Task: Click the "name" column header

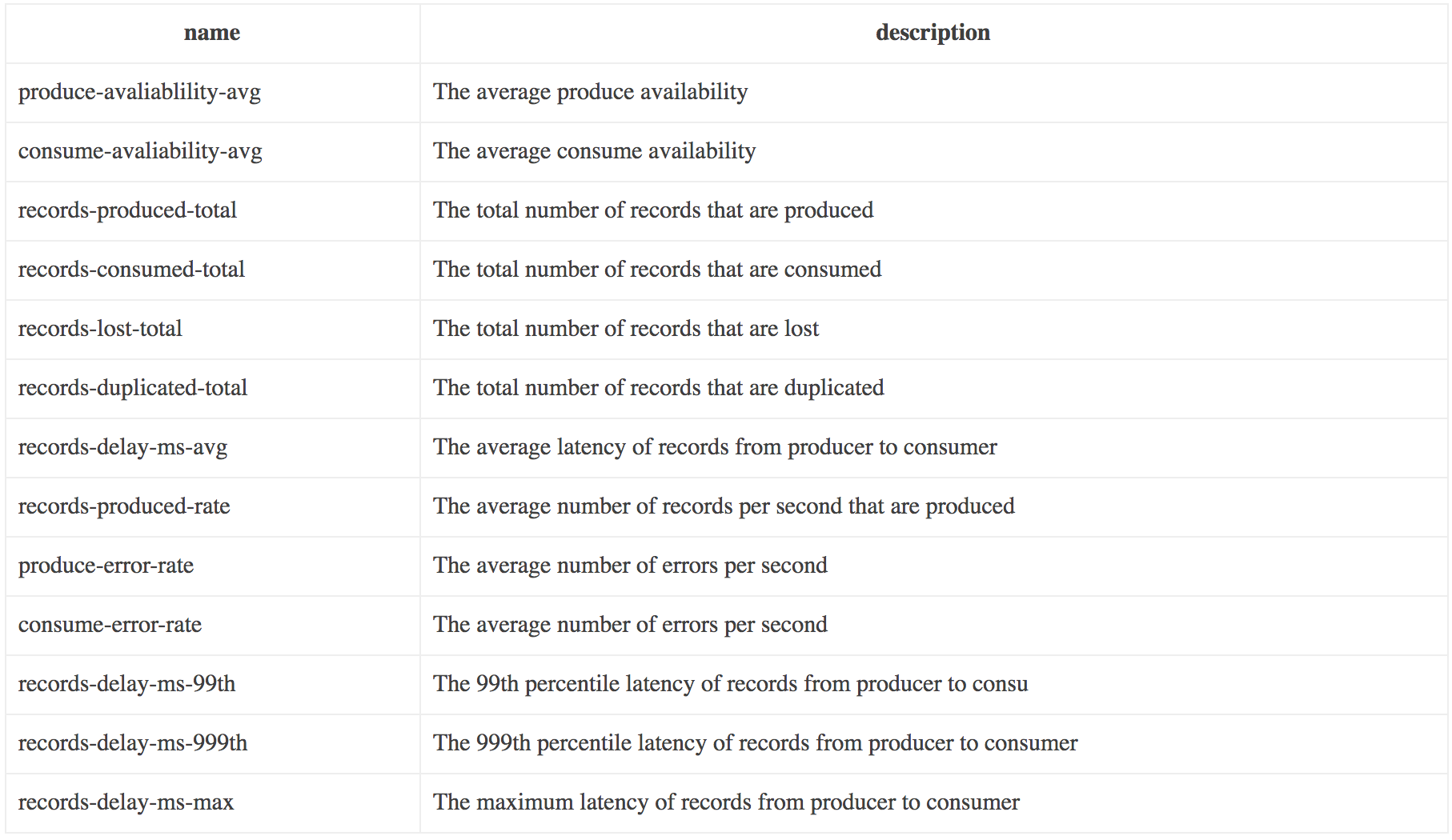Action: pyautogui.click(x=212, y=33)
